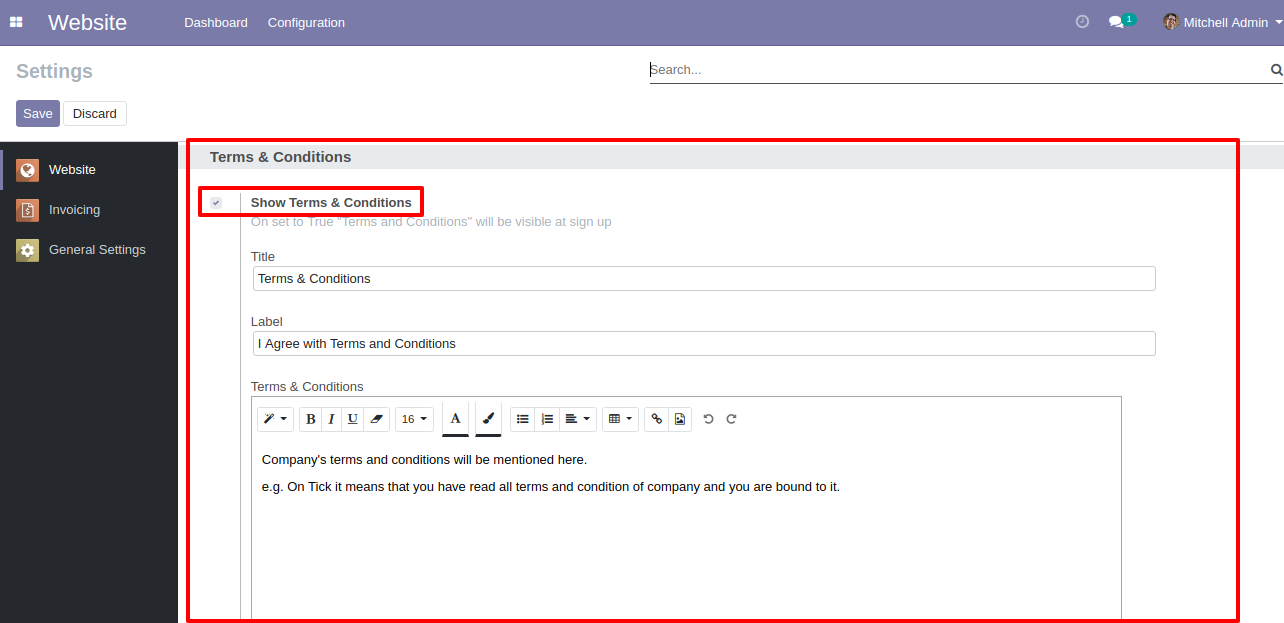Insert a link with chain icon

(656, 419)
